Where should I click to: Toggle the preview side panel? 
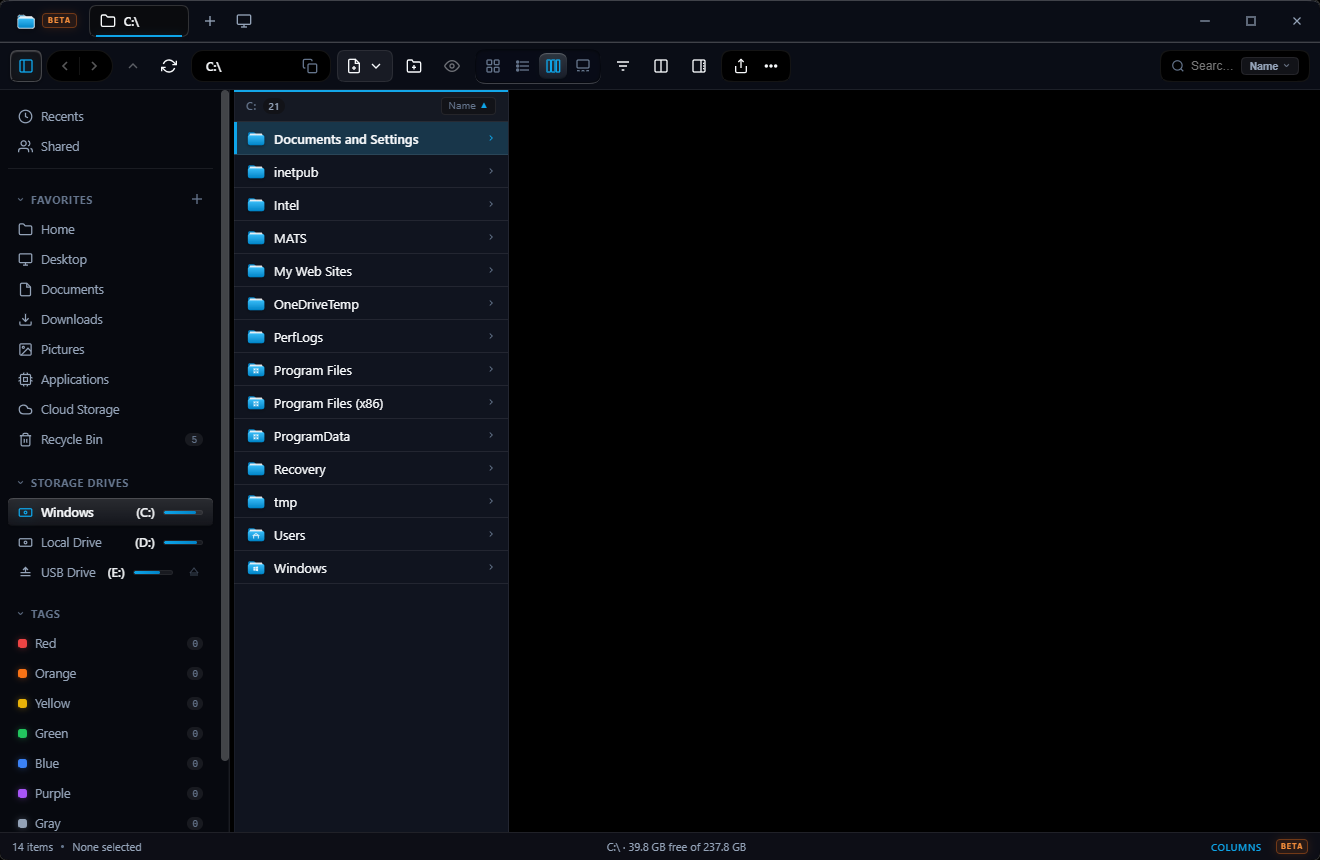[699, 66]
